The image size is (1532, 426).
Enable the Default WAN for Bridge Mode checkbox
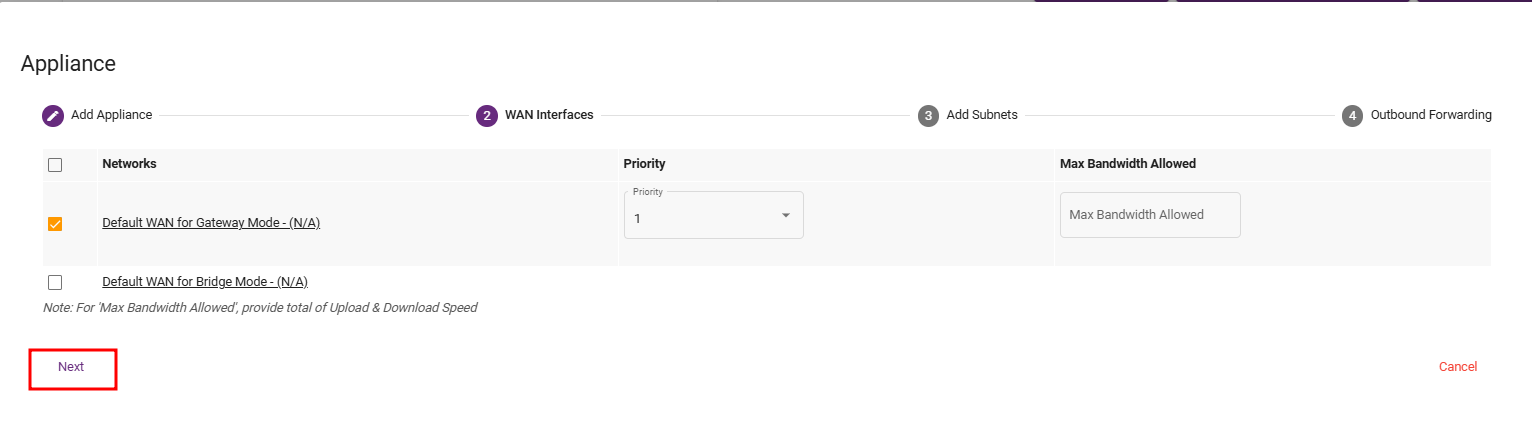pyautogui.click(x=55, y=282)
